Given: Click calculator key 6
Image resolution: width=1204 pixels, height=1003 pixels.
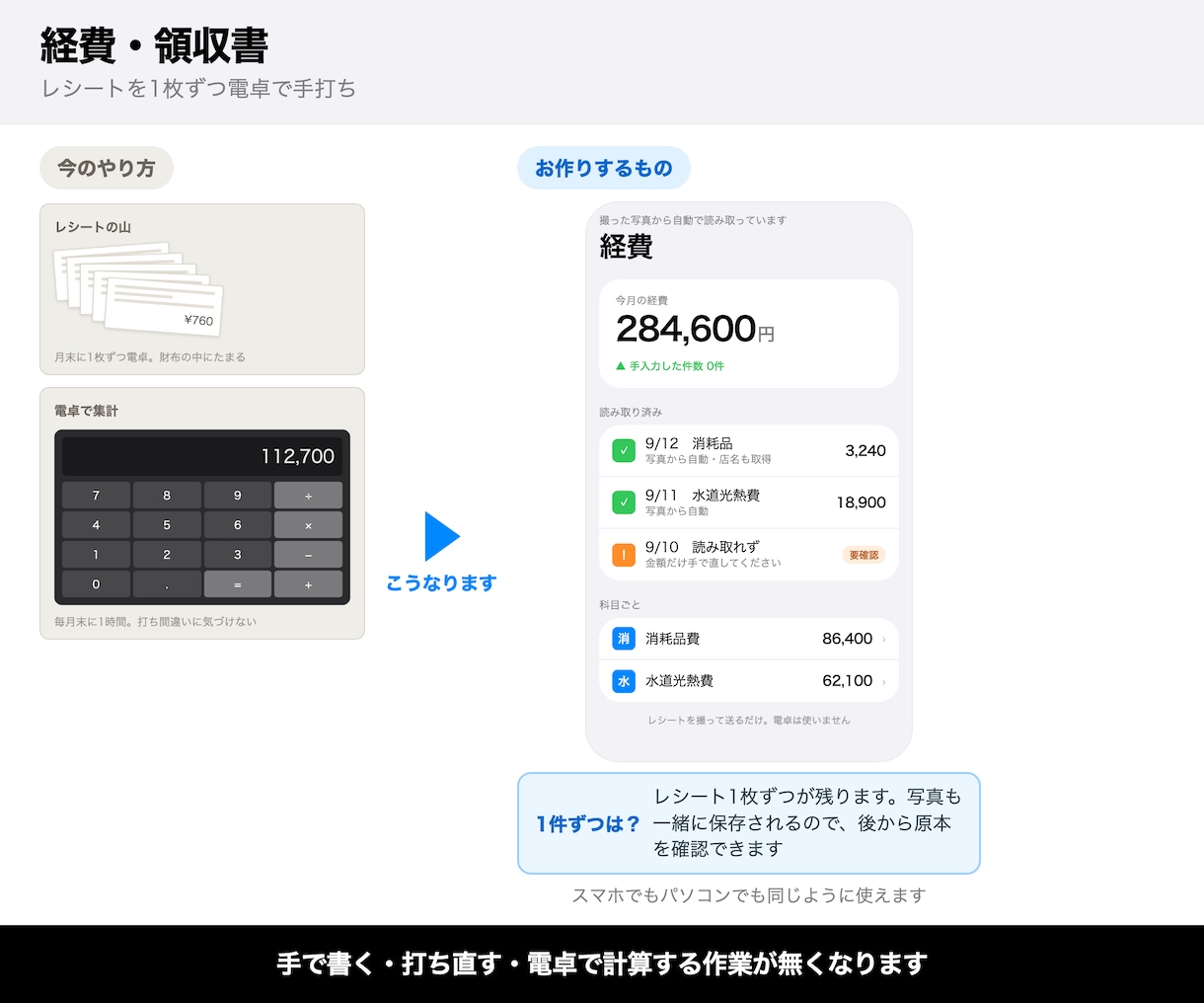Looking at the screenshot, I should point(238,525).
